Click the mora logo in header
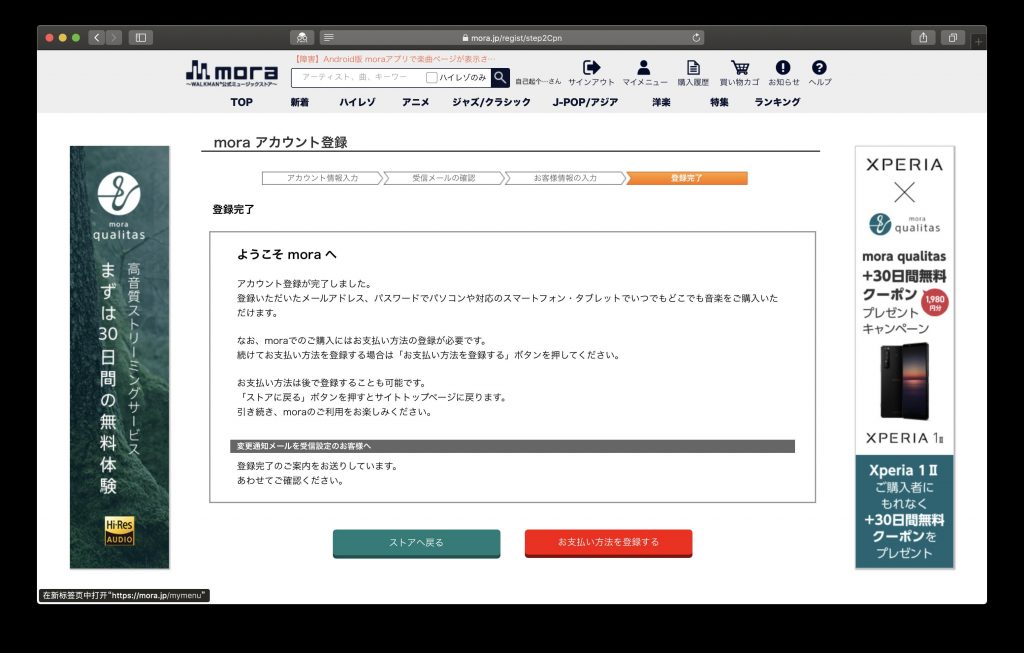 pyautogui.click(x=232, y=73)
